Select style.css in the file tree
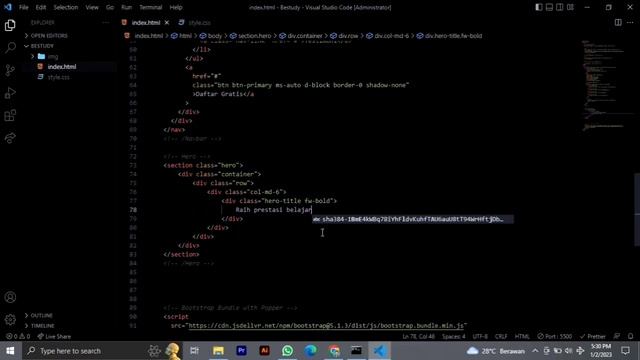Image resolution: width=640 pixels, height=360 pixels. click(58, 77)
